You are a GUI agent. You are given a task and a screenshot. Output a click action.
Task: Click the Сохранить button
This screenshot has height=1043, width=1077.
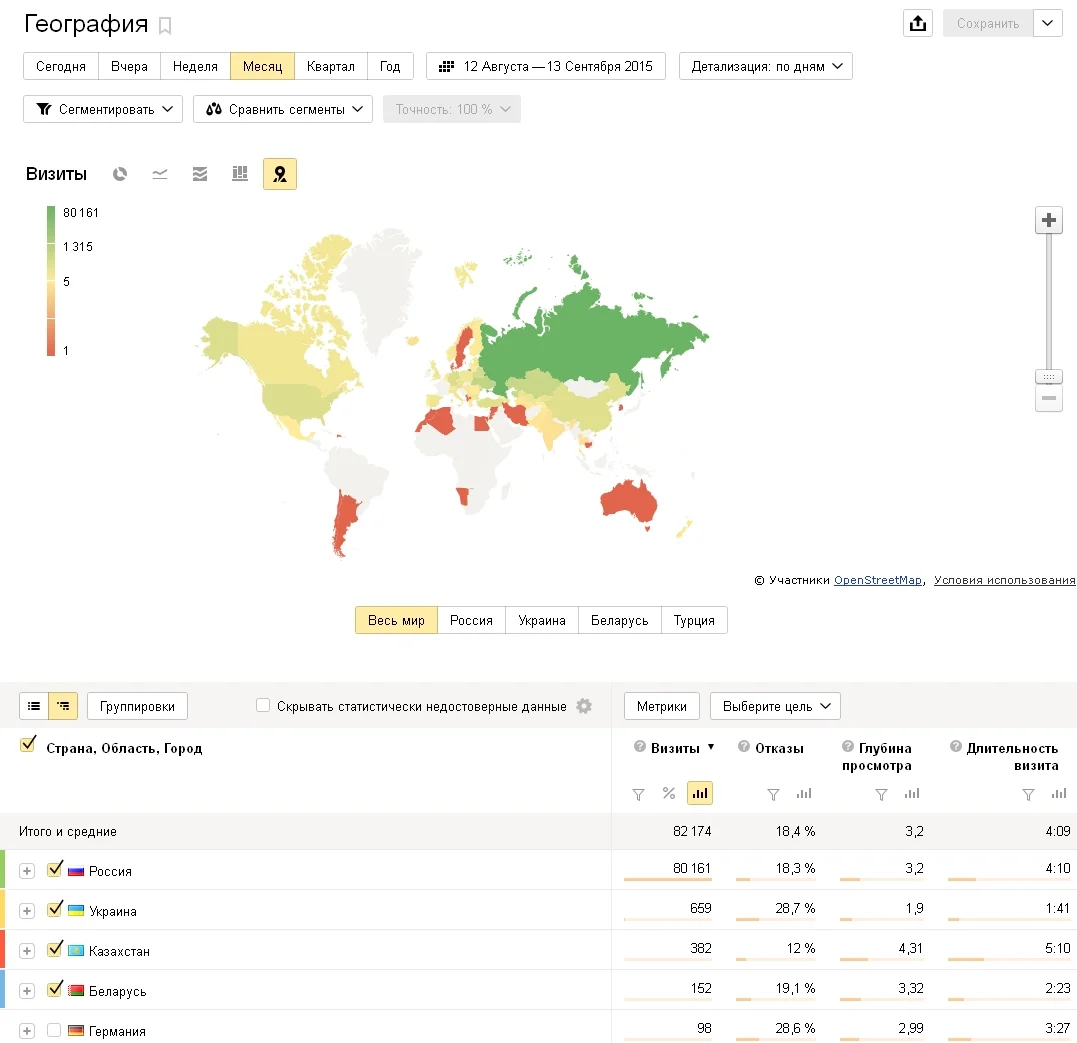point(988,23)
